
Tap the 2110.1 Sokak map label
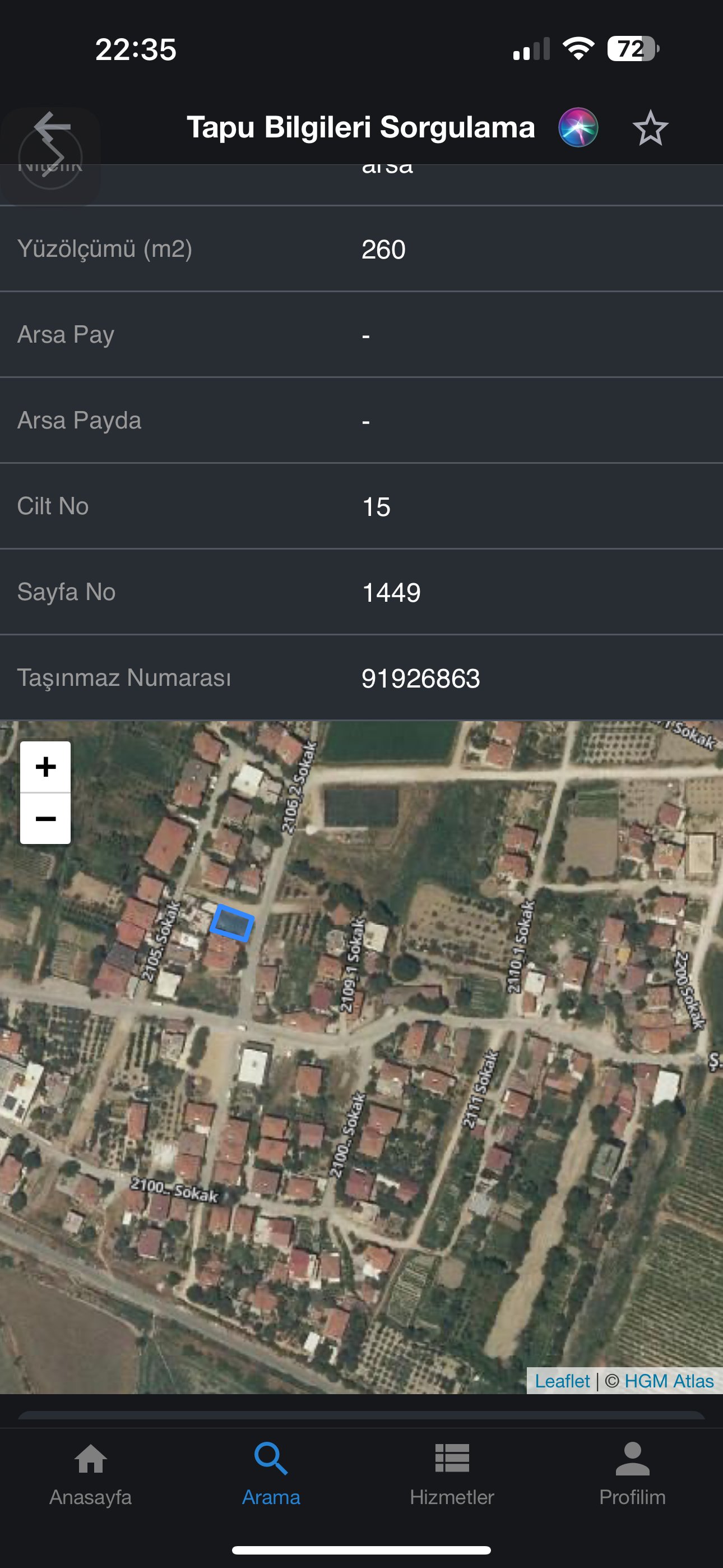tap(521, 947)
